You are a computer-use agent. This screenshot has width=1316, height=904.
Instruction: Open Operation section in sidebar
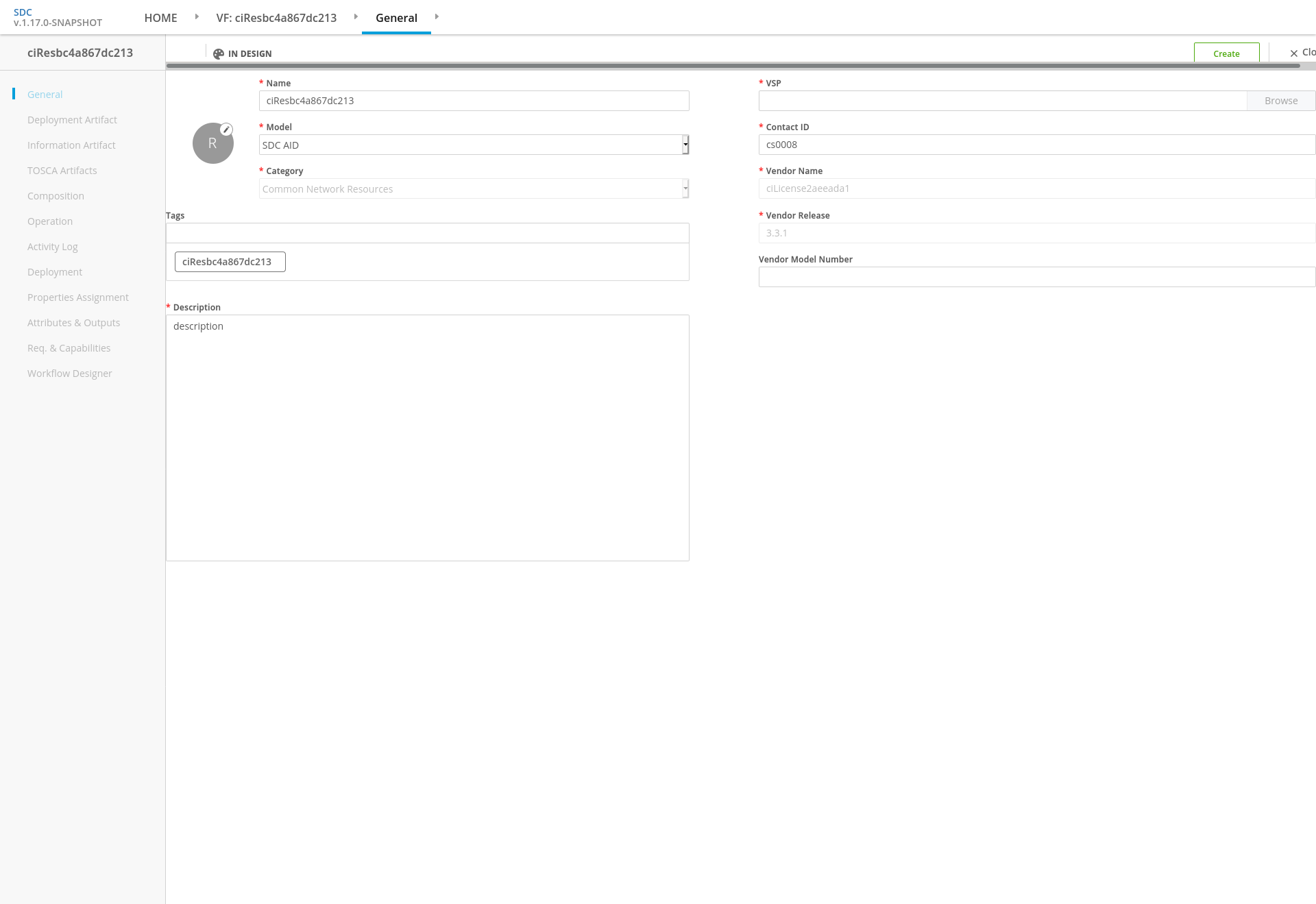50,221
